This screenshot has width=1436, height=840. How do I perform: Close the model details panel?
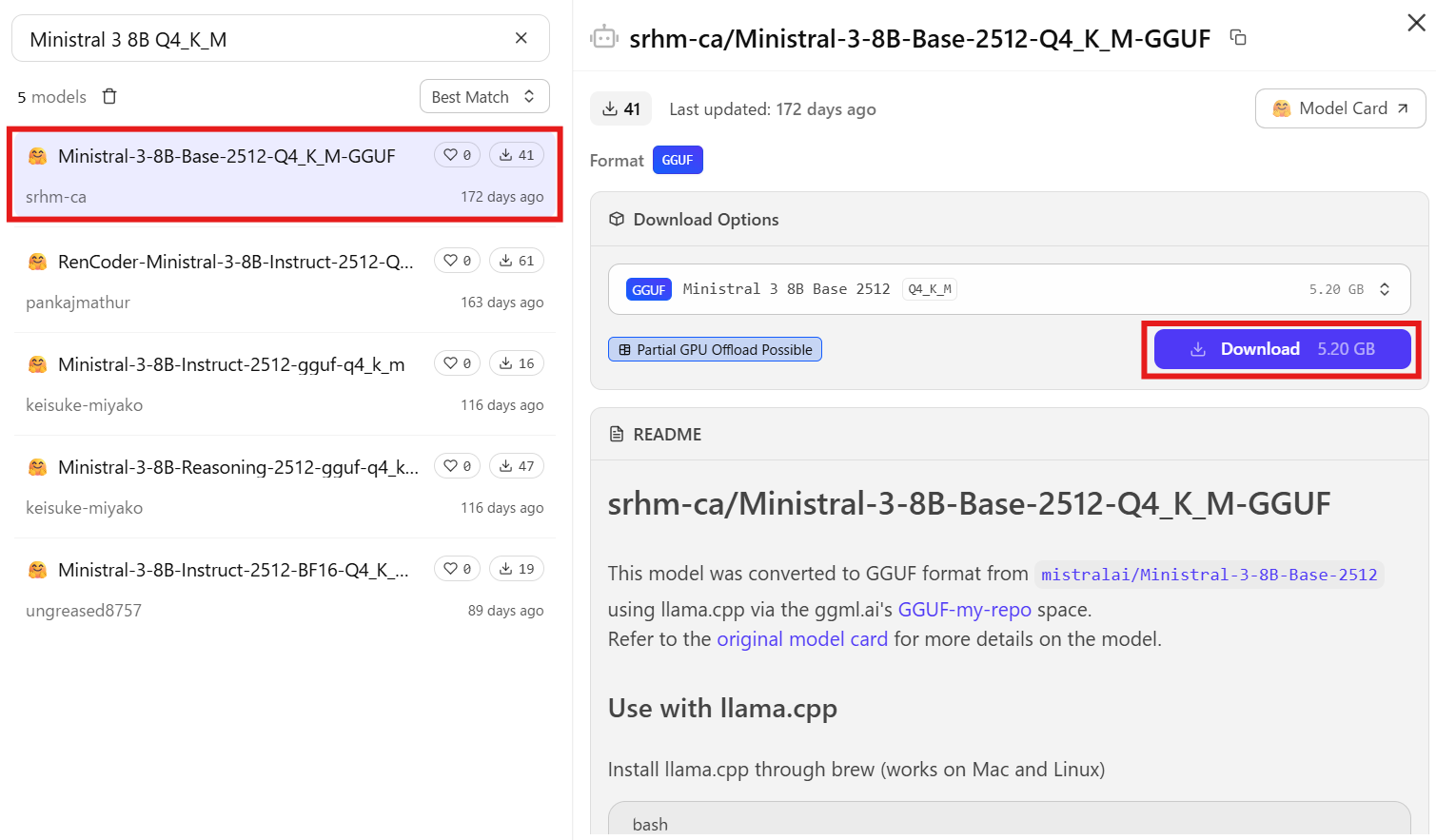(x=1416, y=23)
